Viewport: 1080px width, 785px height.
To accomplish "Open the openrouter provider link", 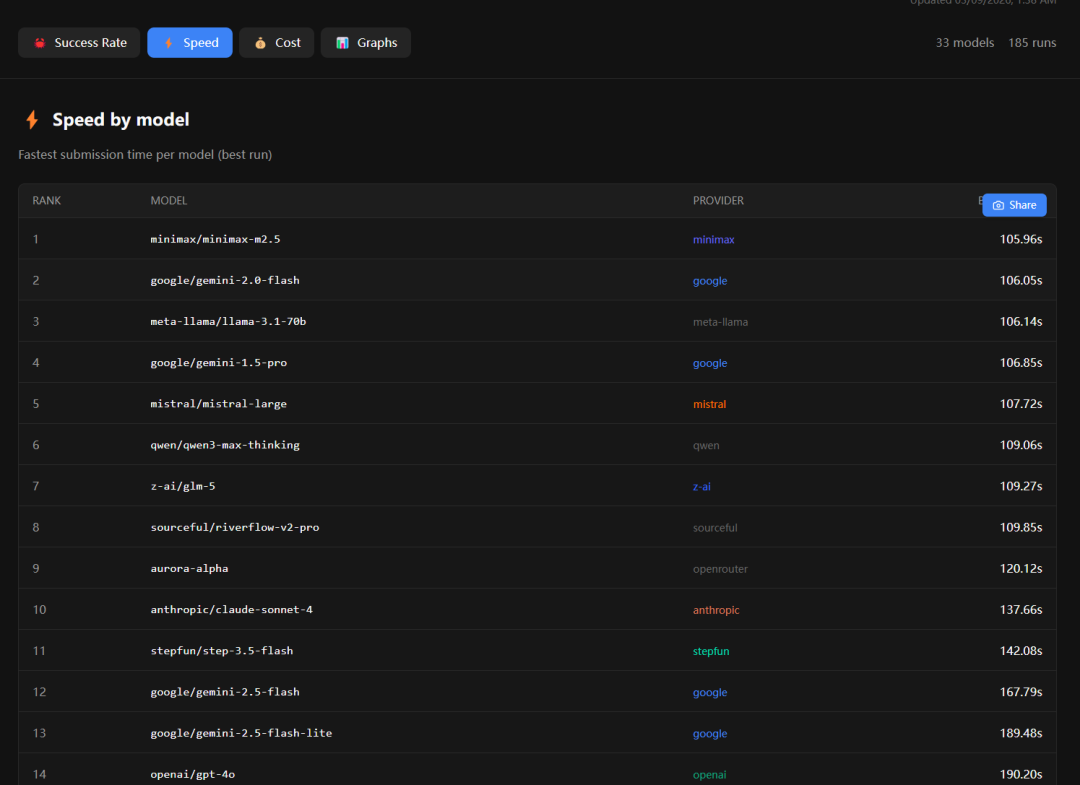I will tap(720, 569).
